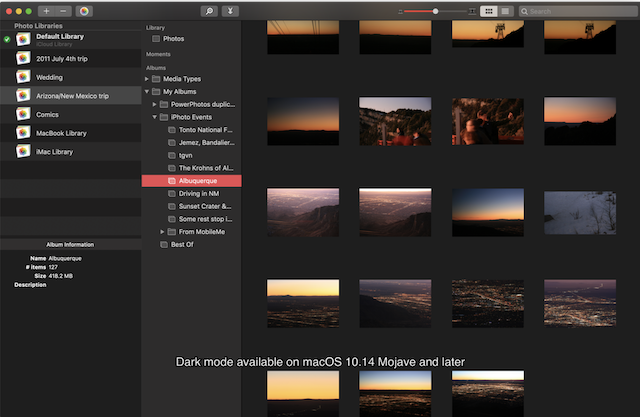
Task: Open the Tonto National album
Action: pyautogui.click(x=205, y=129)
